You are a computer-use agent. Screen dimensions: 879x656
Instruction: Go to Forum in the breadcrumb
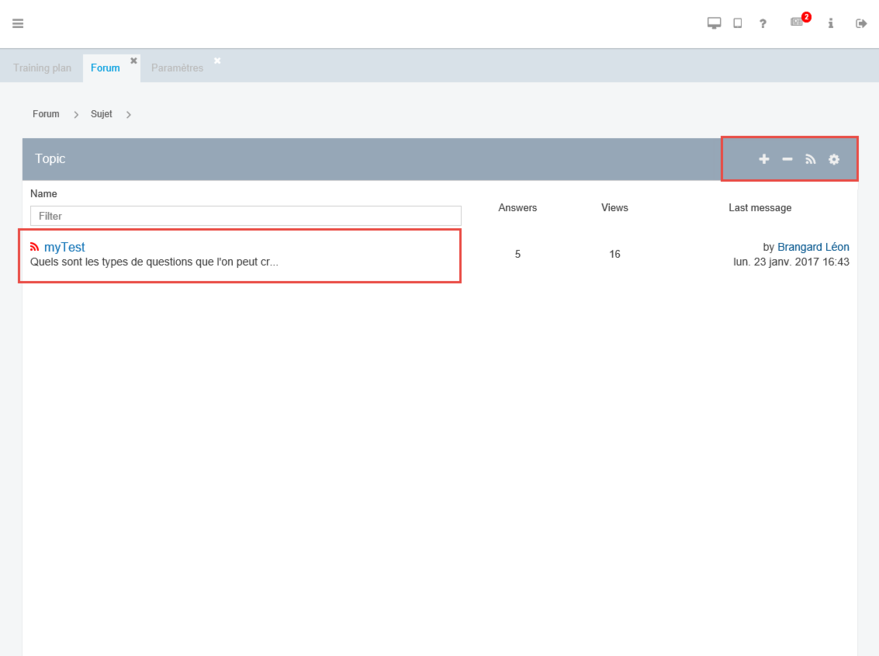pyautogui.click(x=46, y=114)
